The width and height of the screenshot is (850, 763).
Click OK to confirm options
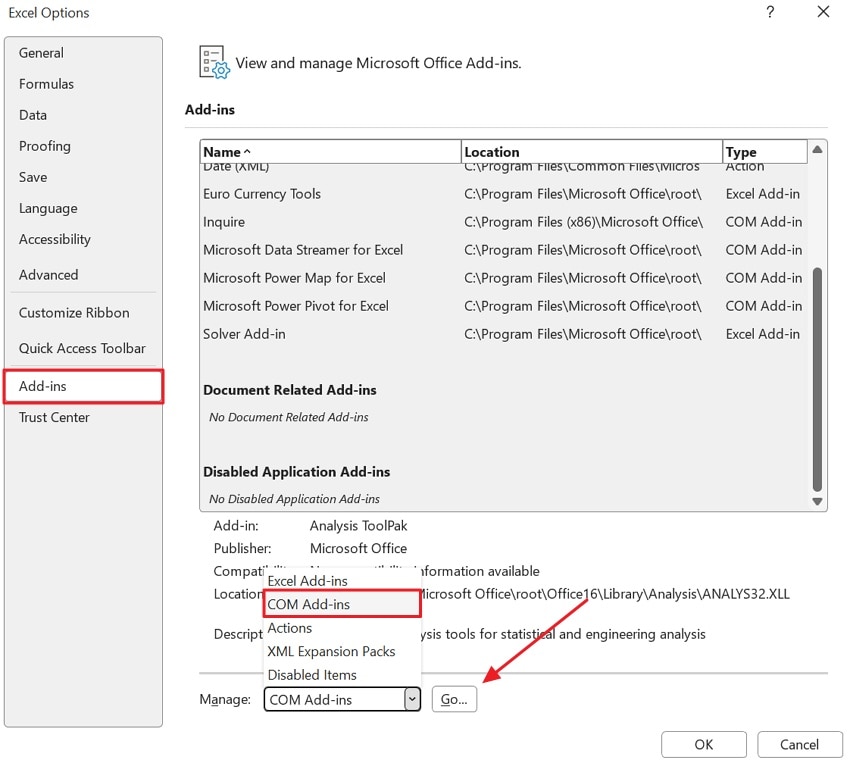pyautogui.click(x=703, y=744)
